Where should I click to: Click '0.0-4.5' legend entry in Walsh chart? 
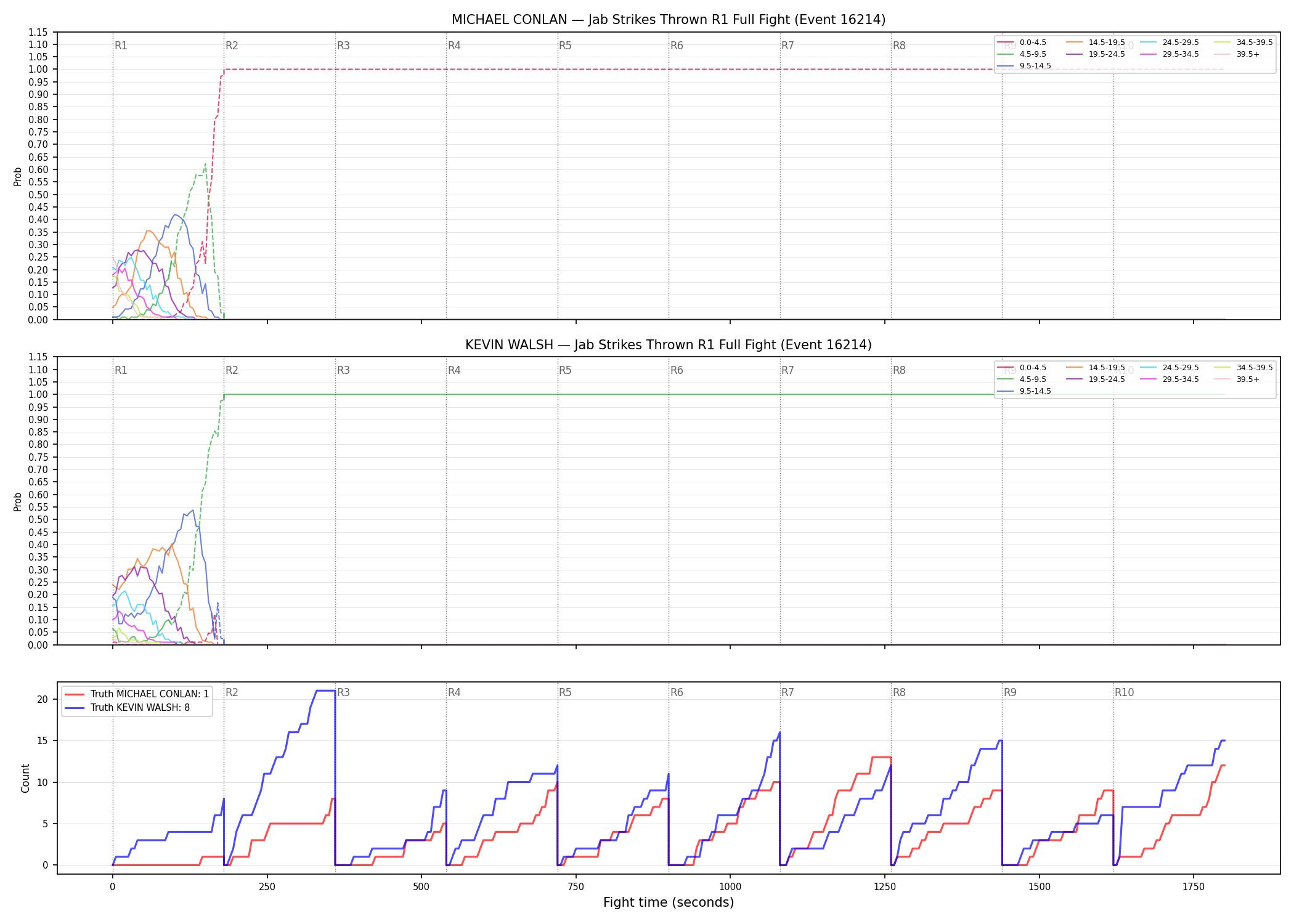tap(1022, 368)
